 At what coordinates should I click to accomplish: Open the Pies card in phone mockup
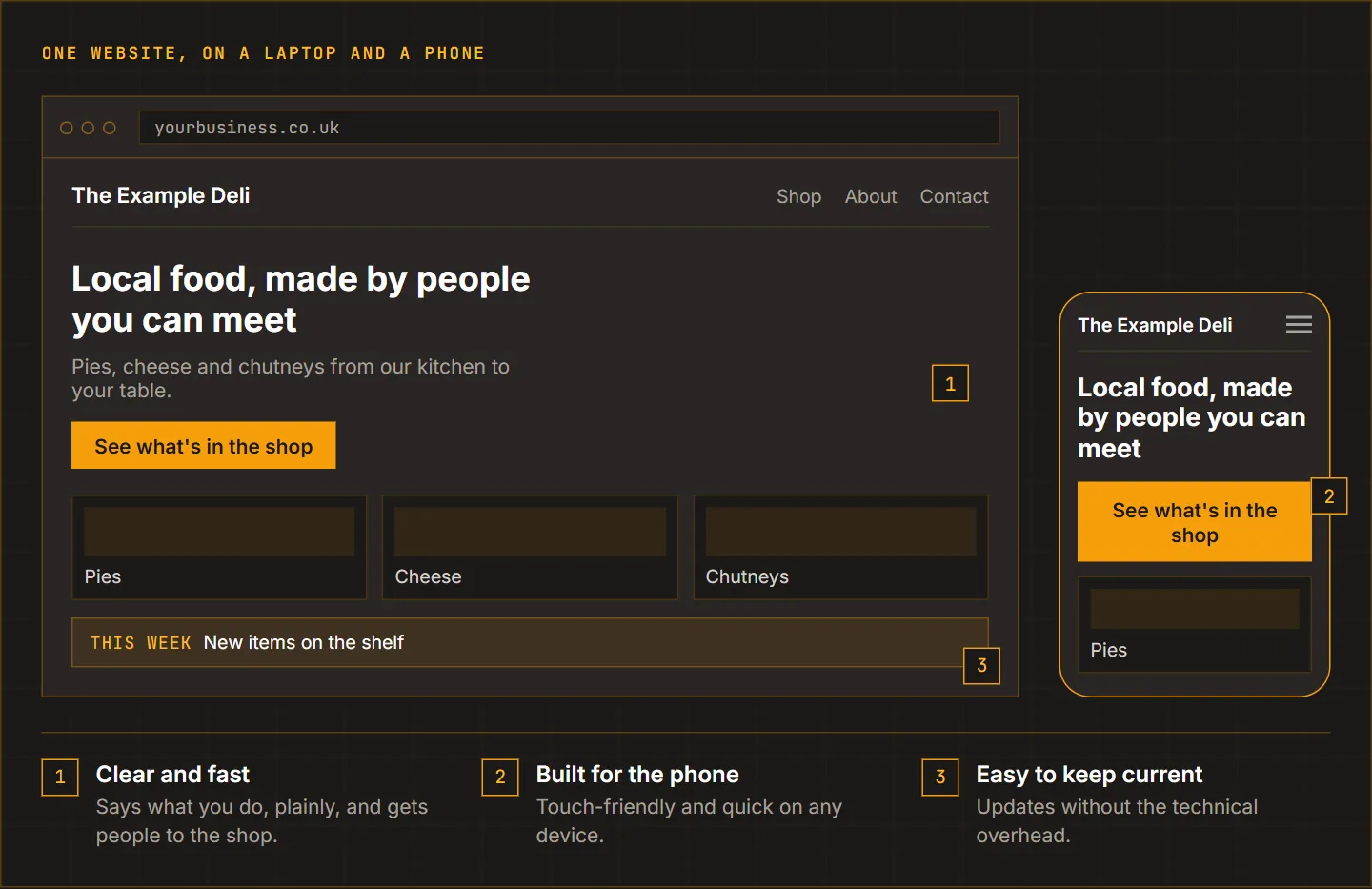(x=1195, y=625)
